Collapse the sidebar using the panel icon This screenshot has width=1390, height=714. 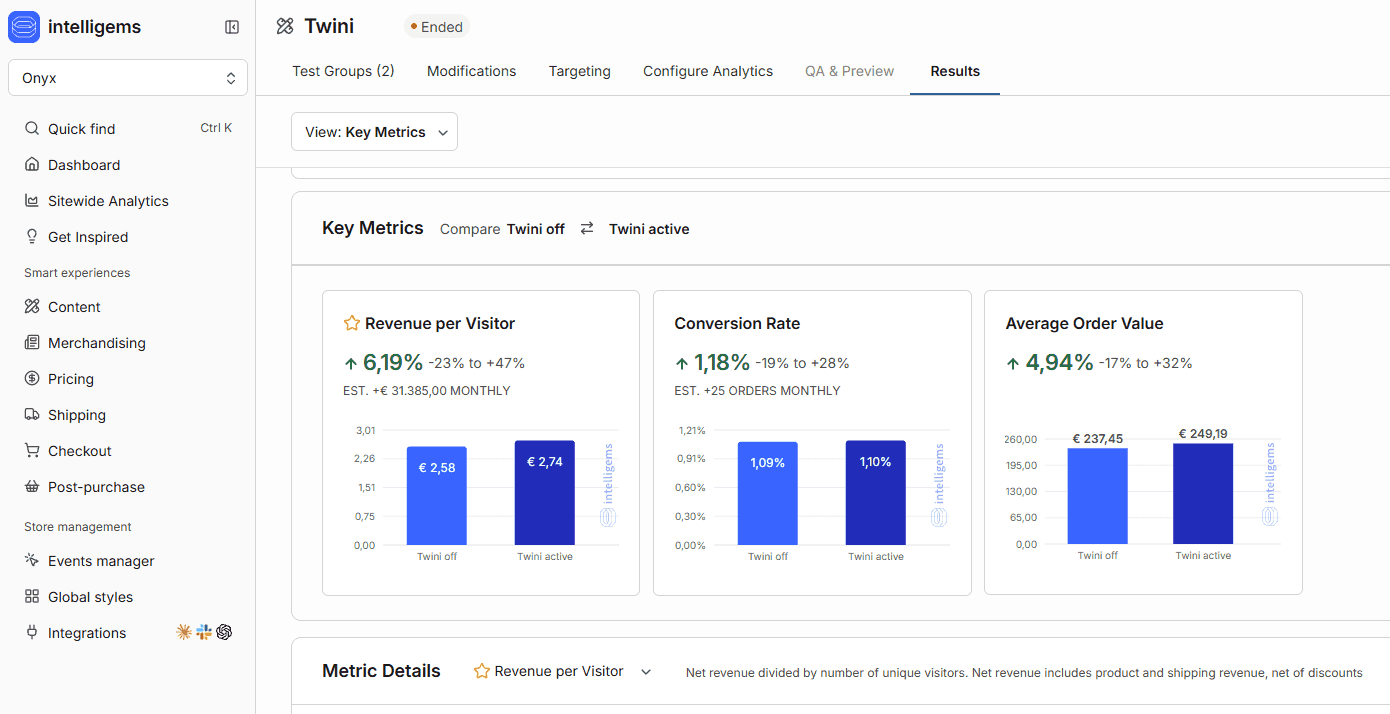pos(232,27)
